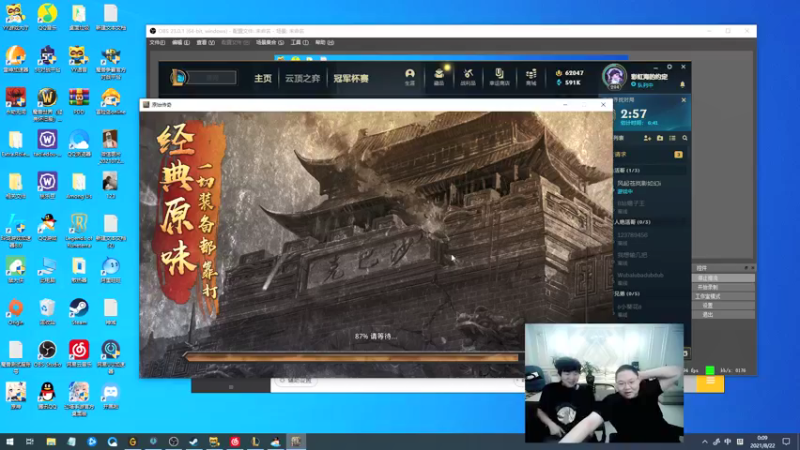Open the Recycle Bin on desktop
The height and width of the screenshot is (450, 800).
[x=47, y=312]
